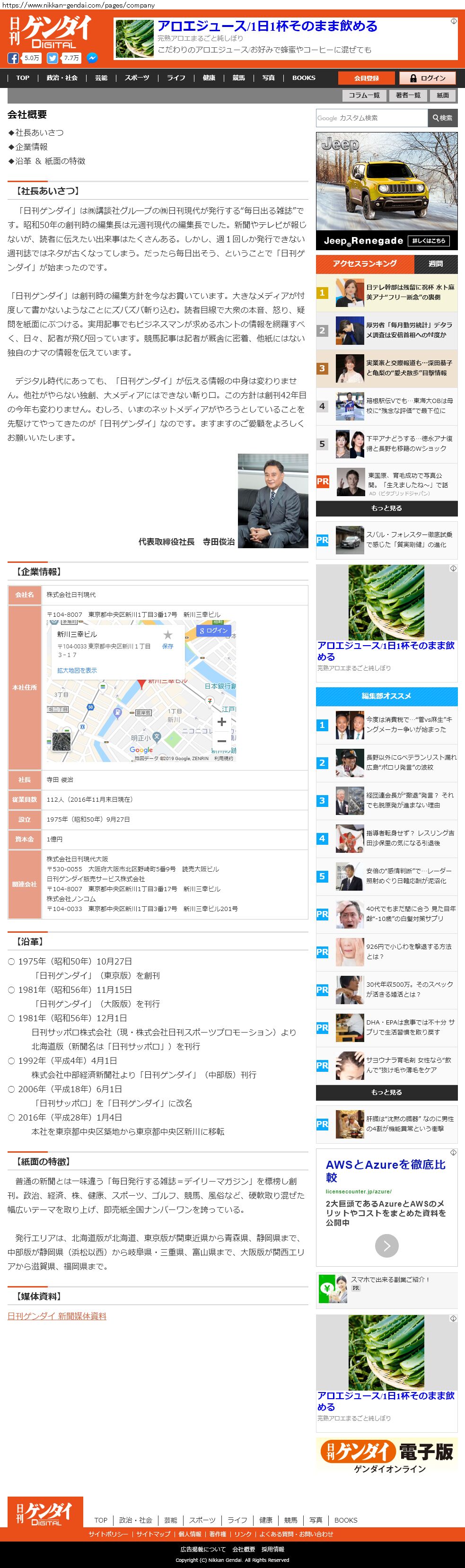465x1568 pixels.
Task: Open the コラム一覧 button
Action: pos(364,95)
